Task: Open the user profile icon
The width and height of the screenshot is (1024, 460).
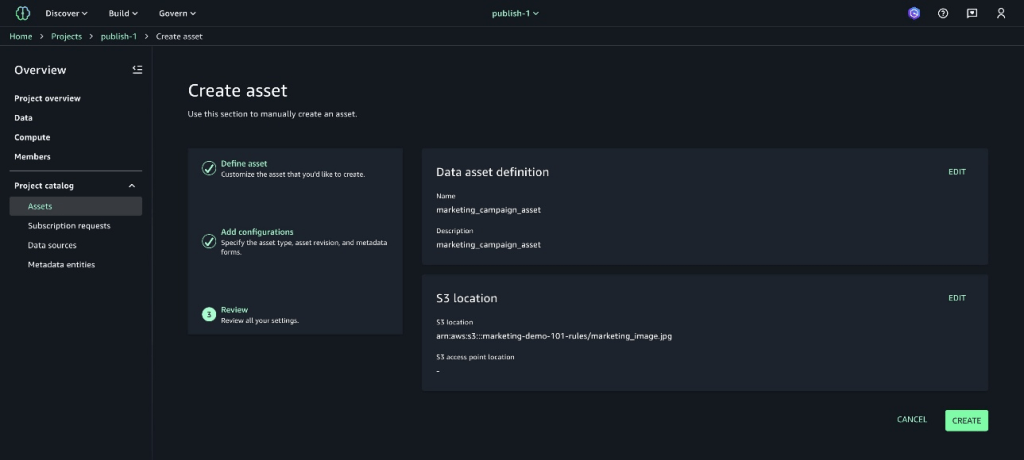Action: [1001, 13]
